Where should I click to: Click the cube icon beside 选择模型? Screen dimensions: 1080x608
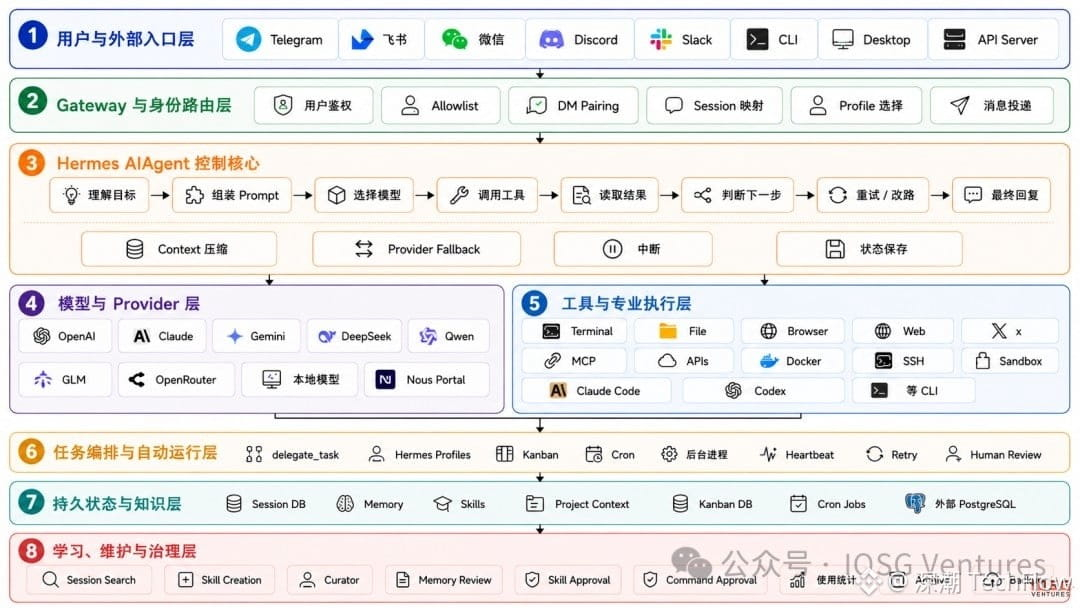(336, 195)
